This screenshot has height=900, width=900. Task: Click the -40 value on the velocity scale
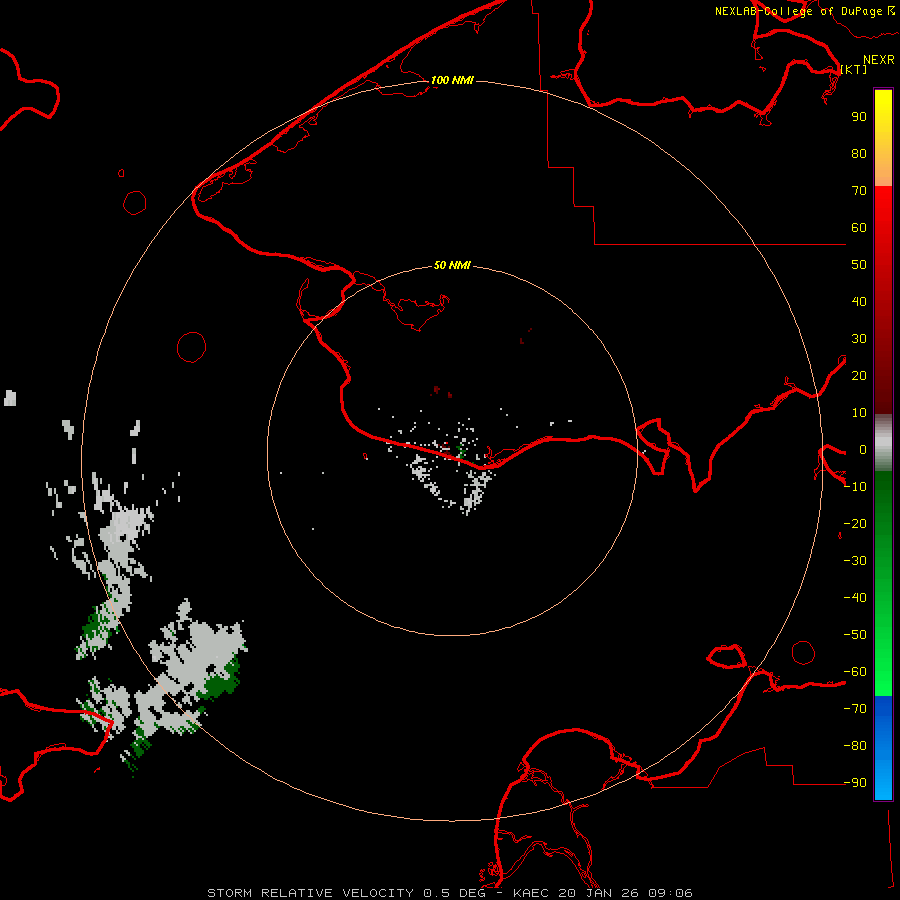(x=855, y=598)
